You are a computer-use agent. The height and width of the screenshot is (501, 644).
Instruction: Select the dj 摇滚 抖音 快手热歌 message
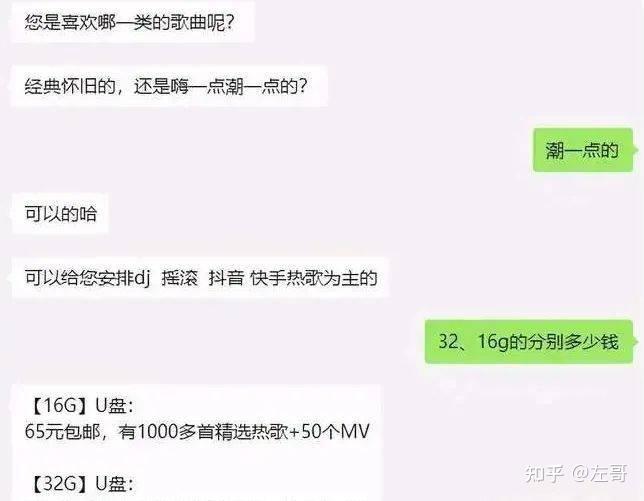200,278
